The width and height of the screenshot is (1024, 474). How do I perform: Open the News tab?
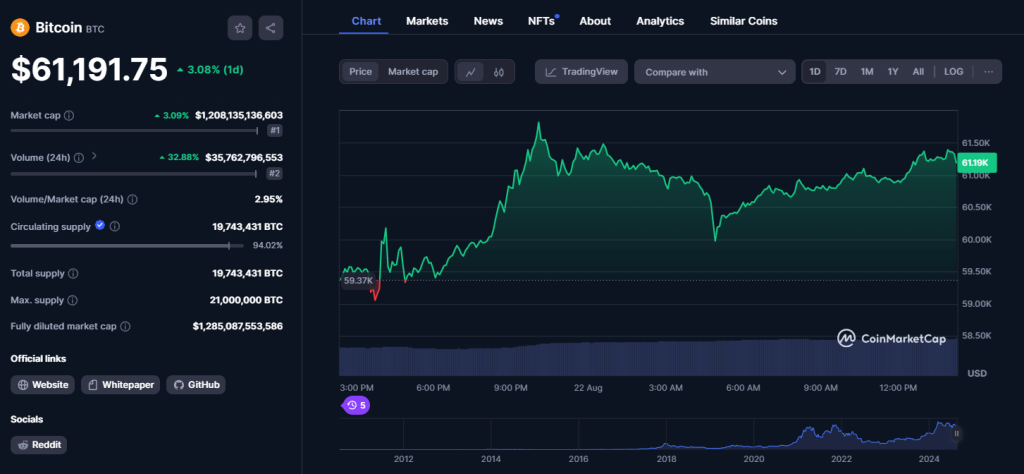488,21
